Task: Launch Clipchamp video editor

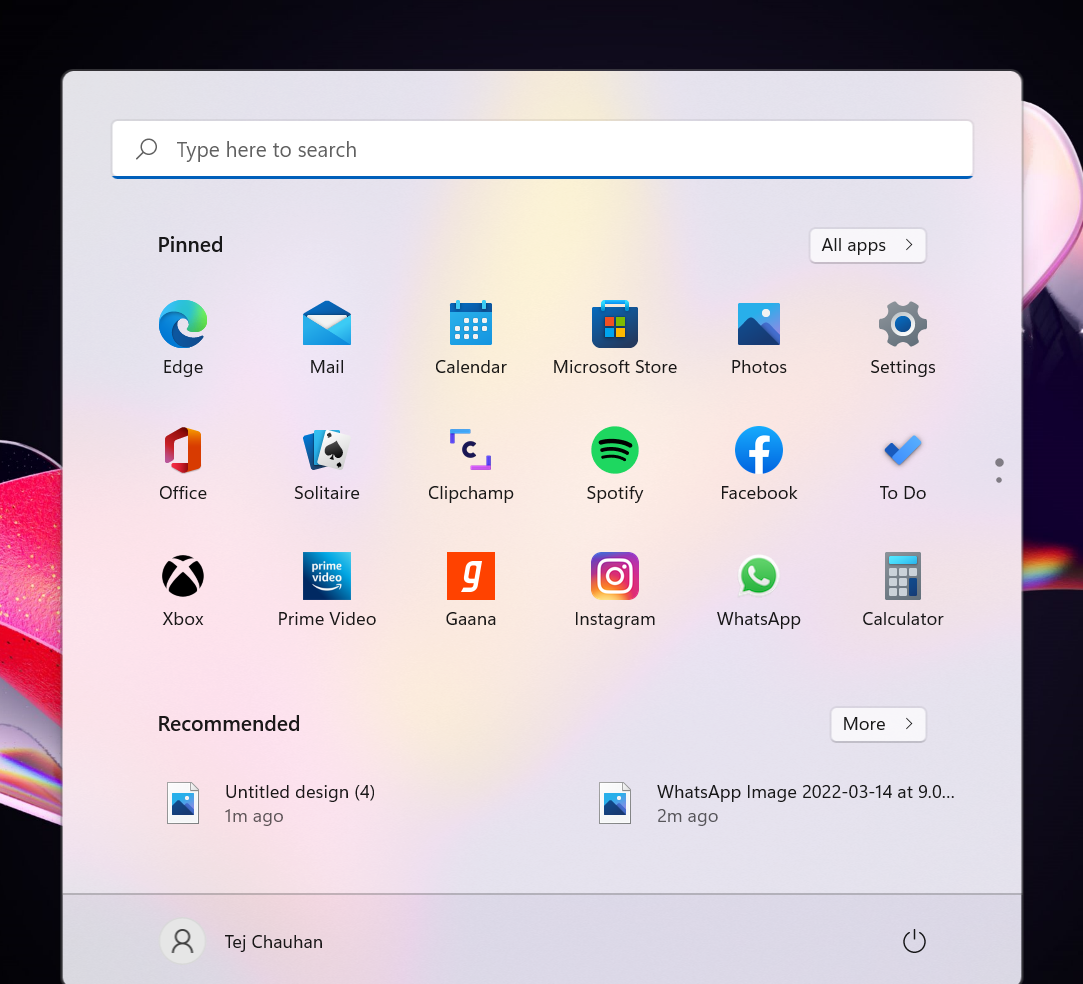Action: click(470, 463)
